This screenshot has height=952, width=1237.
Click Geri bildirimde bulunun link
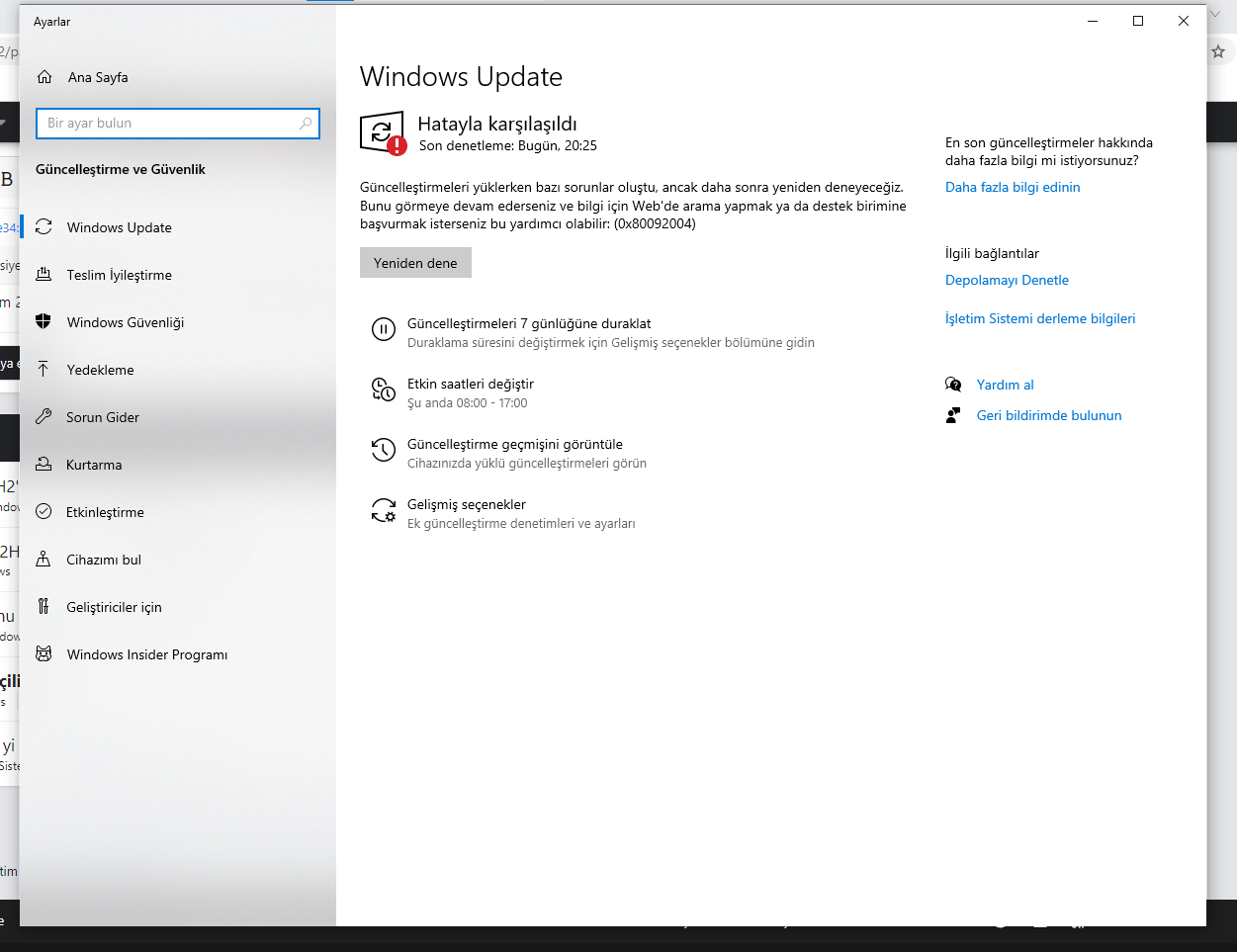coord(1049,415)
